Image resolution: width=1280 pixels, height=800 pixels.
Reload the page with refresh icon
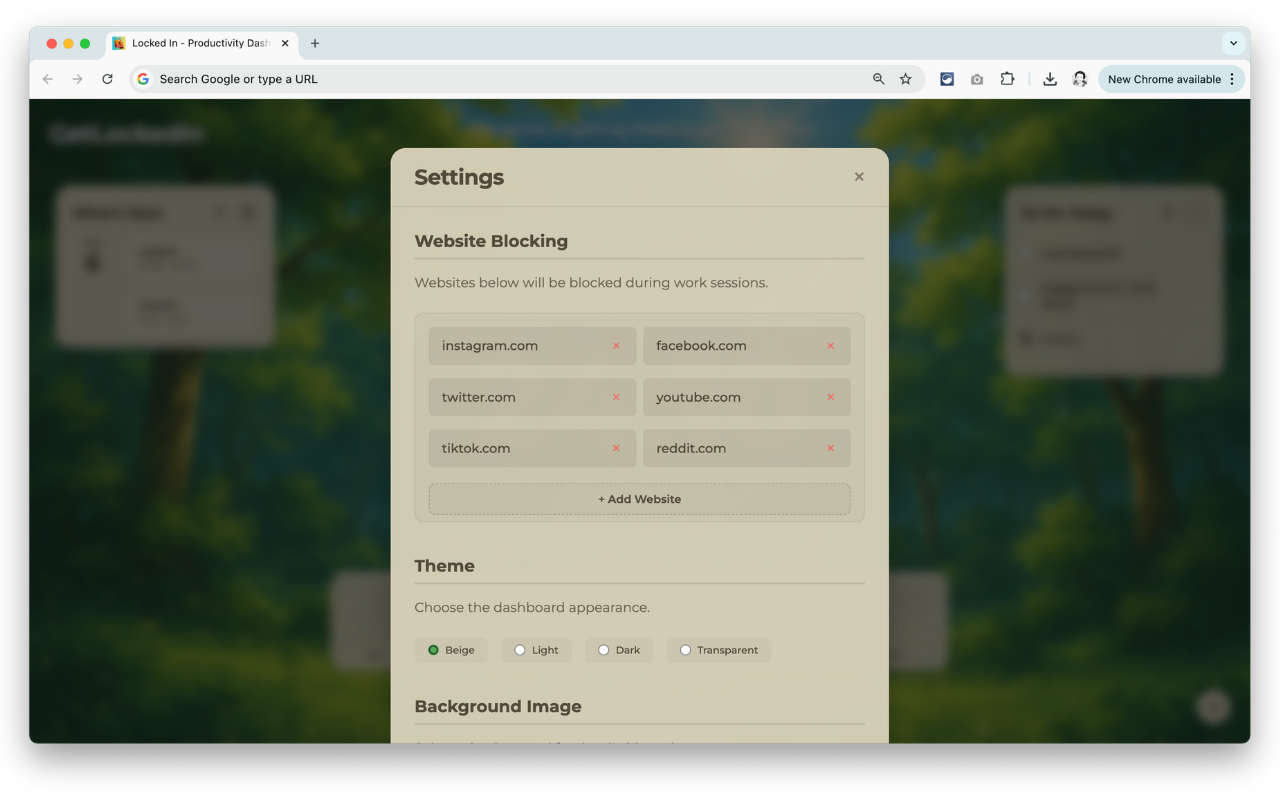[x=107, y=79]
